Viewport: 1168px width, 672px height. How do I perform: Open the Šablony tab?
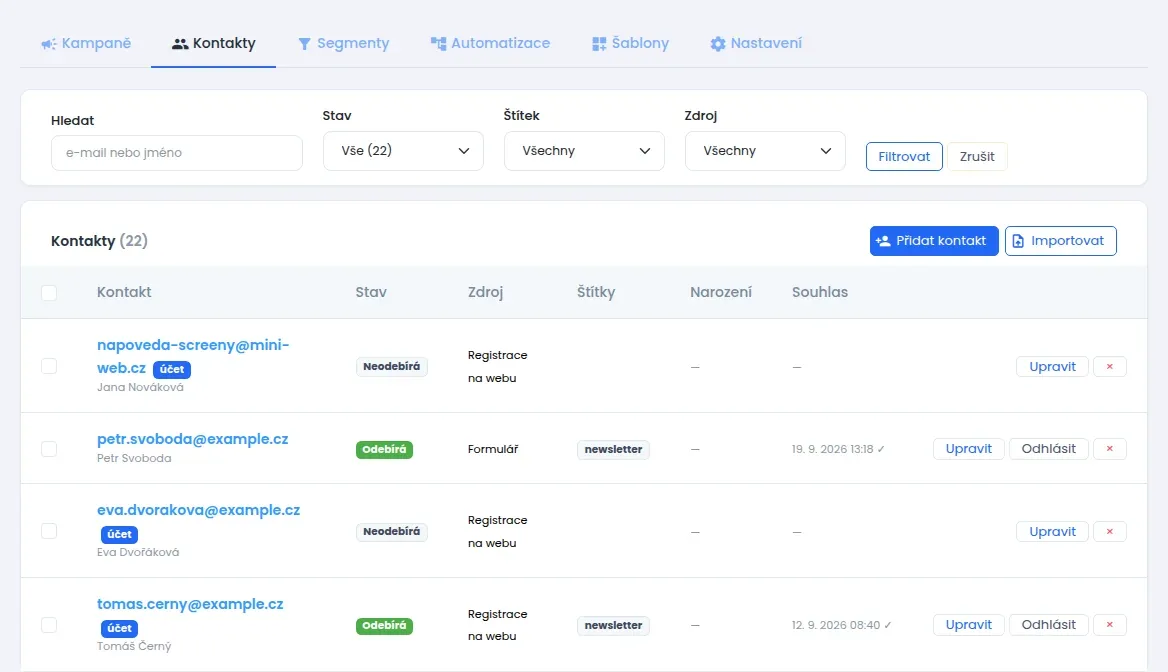point(630,43)
